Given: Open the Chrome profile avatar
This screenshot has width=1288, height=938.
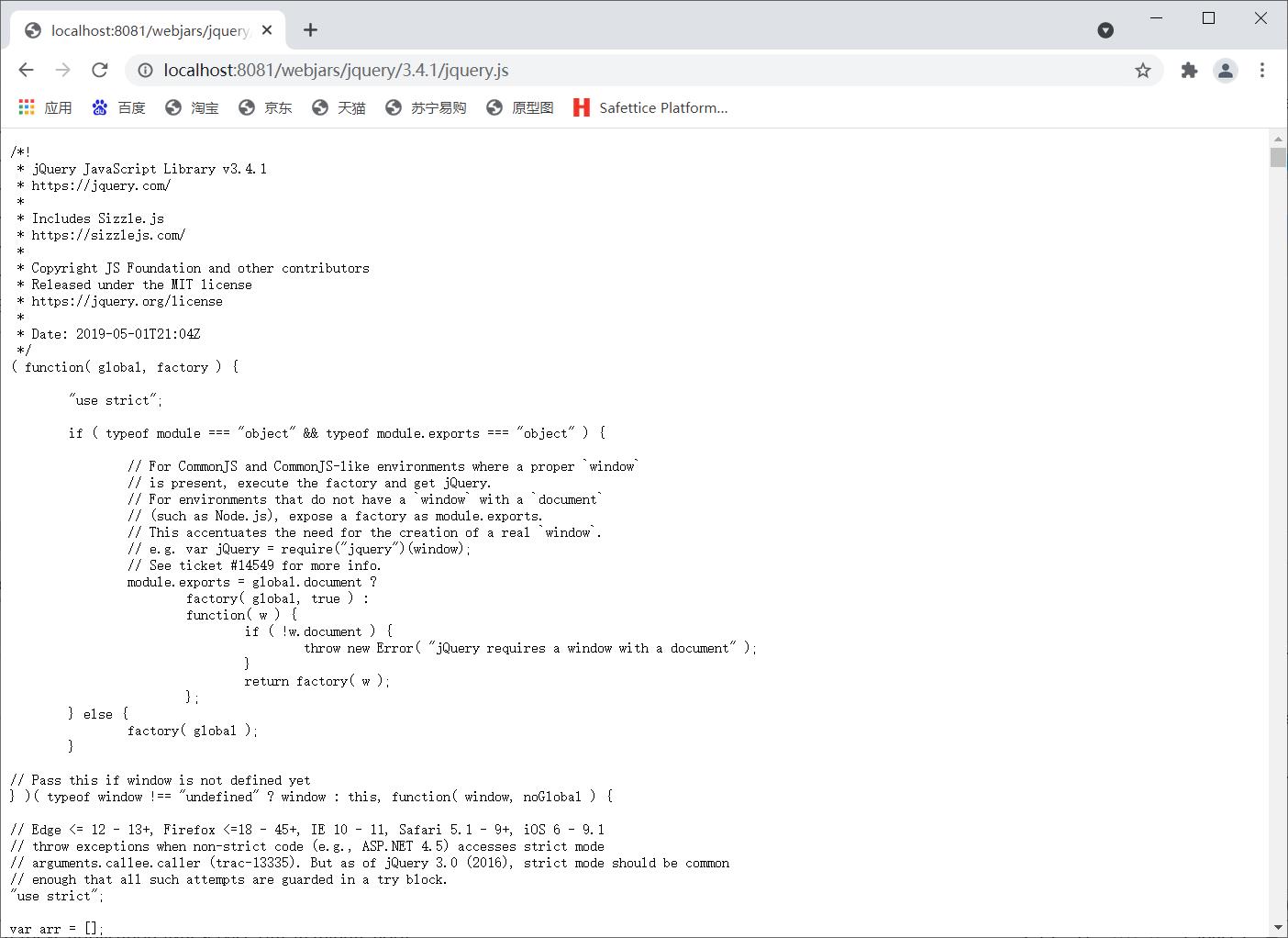Looking at the screenshot, I should [x=1226, y=70].
